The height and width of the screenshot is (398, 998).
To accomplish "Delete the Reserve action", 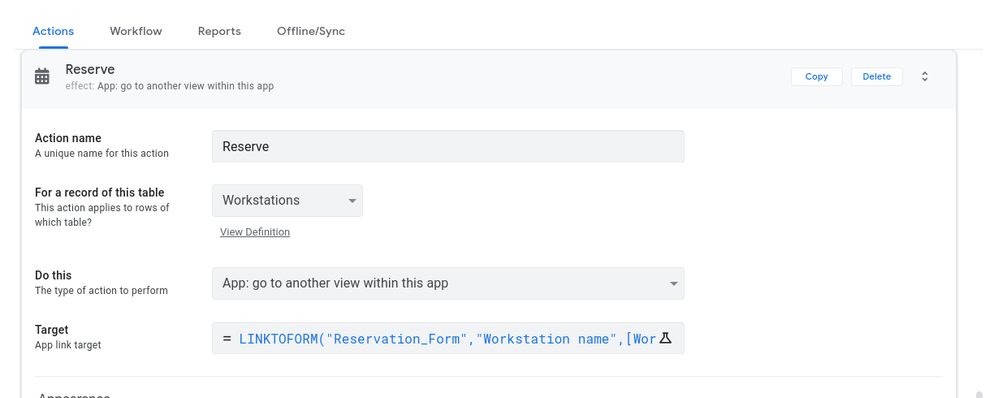I will (x=876, y=76).
